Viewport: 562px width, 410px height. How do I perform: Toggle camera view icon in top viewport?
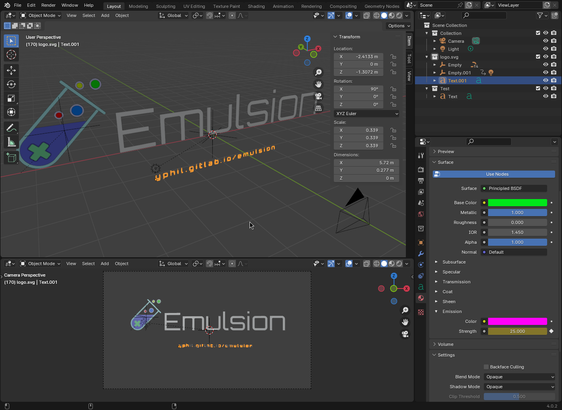318,96
